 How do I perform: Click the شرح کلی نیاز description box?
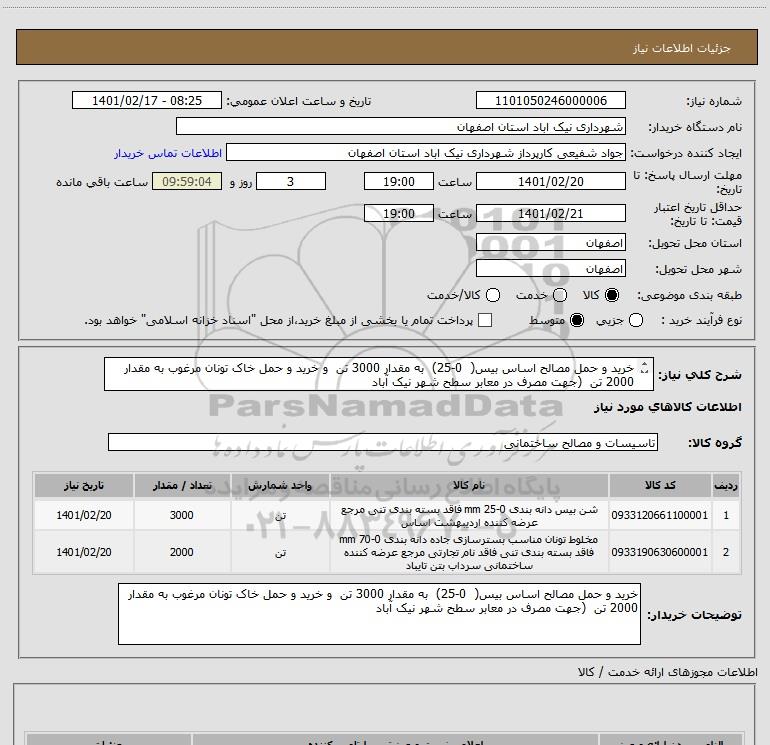(379, 374)
